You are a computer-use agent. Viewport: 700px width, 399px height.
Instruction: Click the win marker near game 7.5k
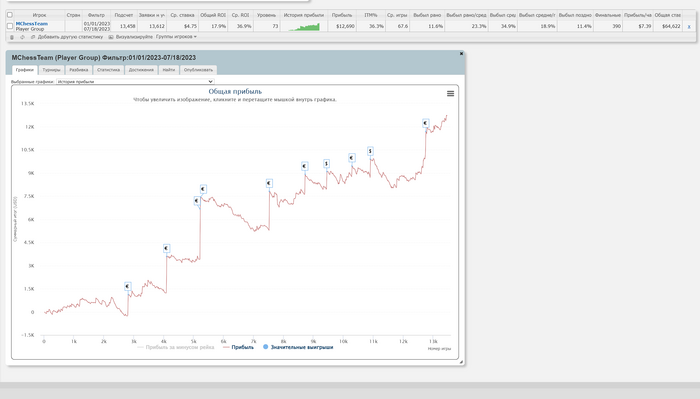coord(269,183)
